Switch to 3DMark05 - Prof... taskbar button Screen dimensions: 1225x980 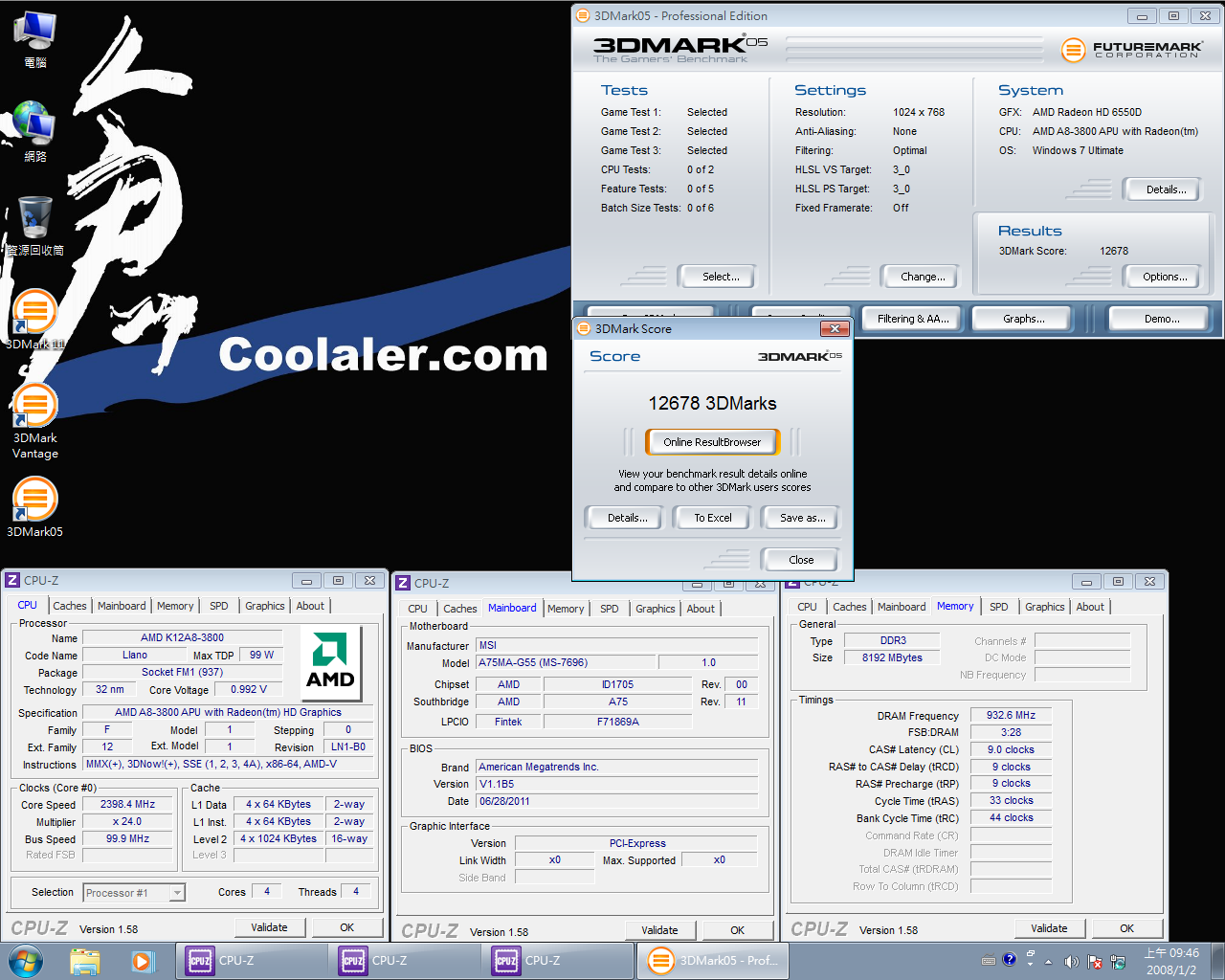(714, 961)
